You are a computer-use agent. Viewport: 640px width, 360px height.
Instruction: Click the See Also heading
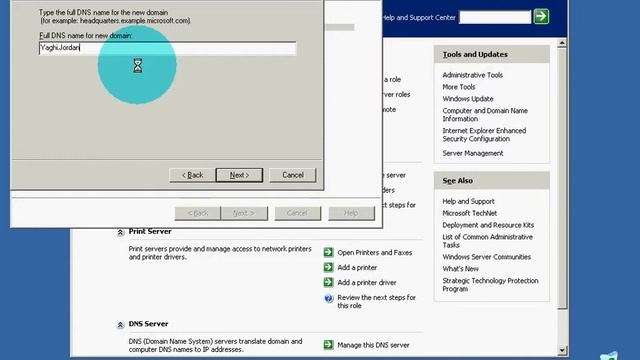[x=458, y=180]
